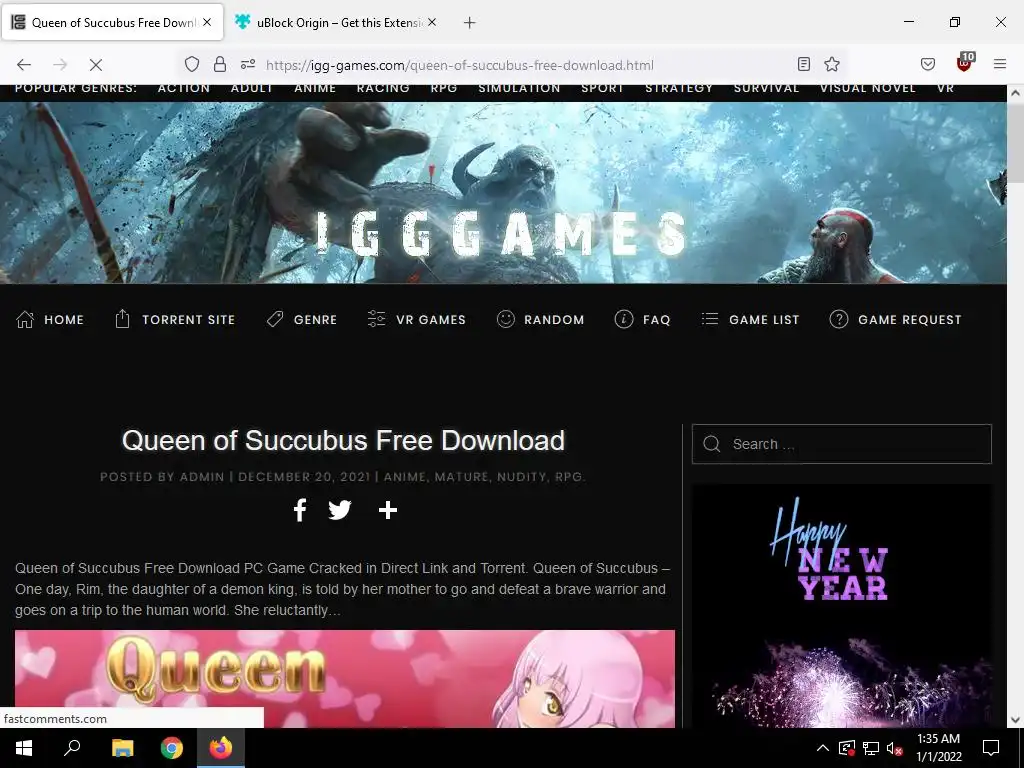Launch Chrome from the taskbar
This screenshot has height=768, width=1024.
(x=172, y=748)
